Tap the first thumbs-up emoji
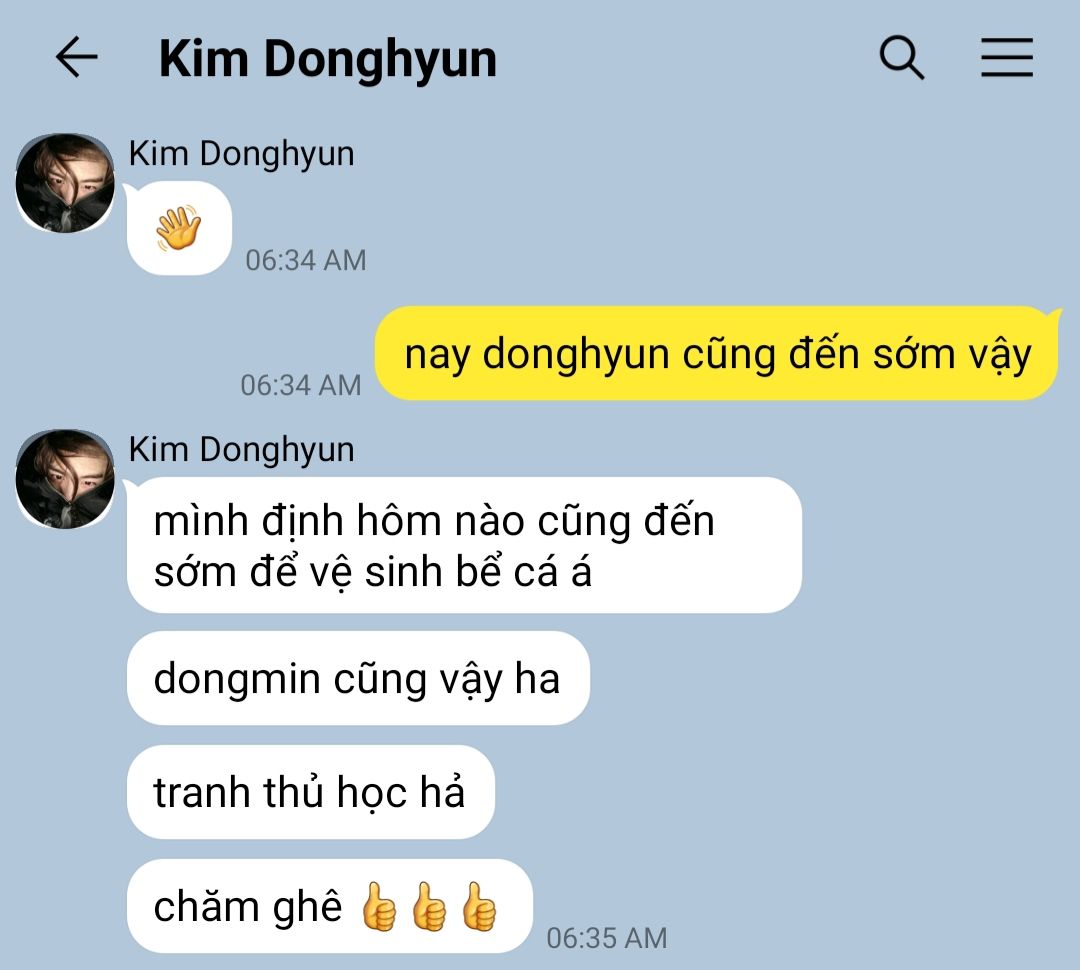This screenshot has width=1080, height=970. coord(379,906)
